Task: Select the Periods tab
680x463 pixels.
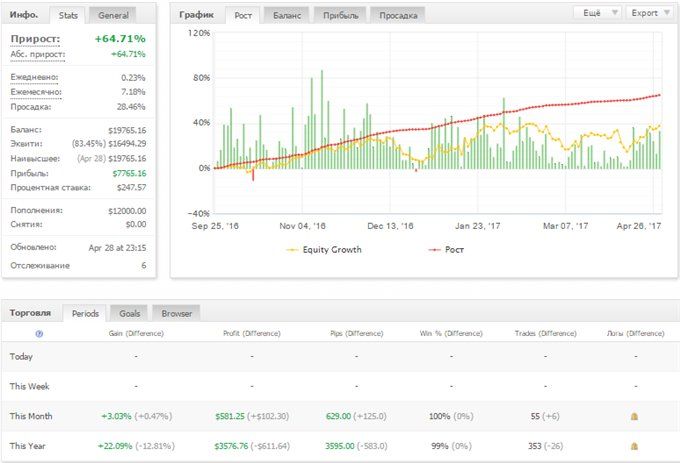Action: point(85,313)
